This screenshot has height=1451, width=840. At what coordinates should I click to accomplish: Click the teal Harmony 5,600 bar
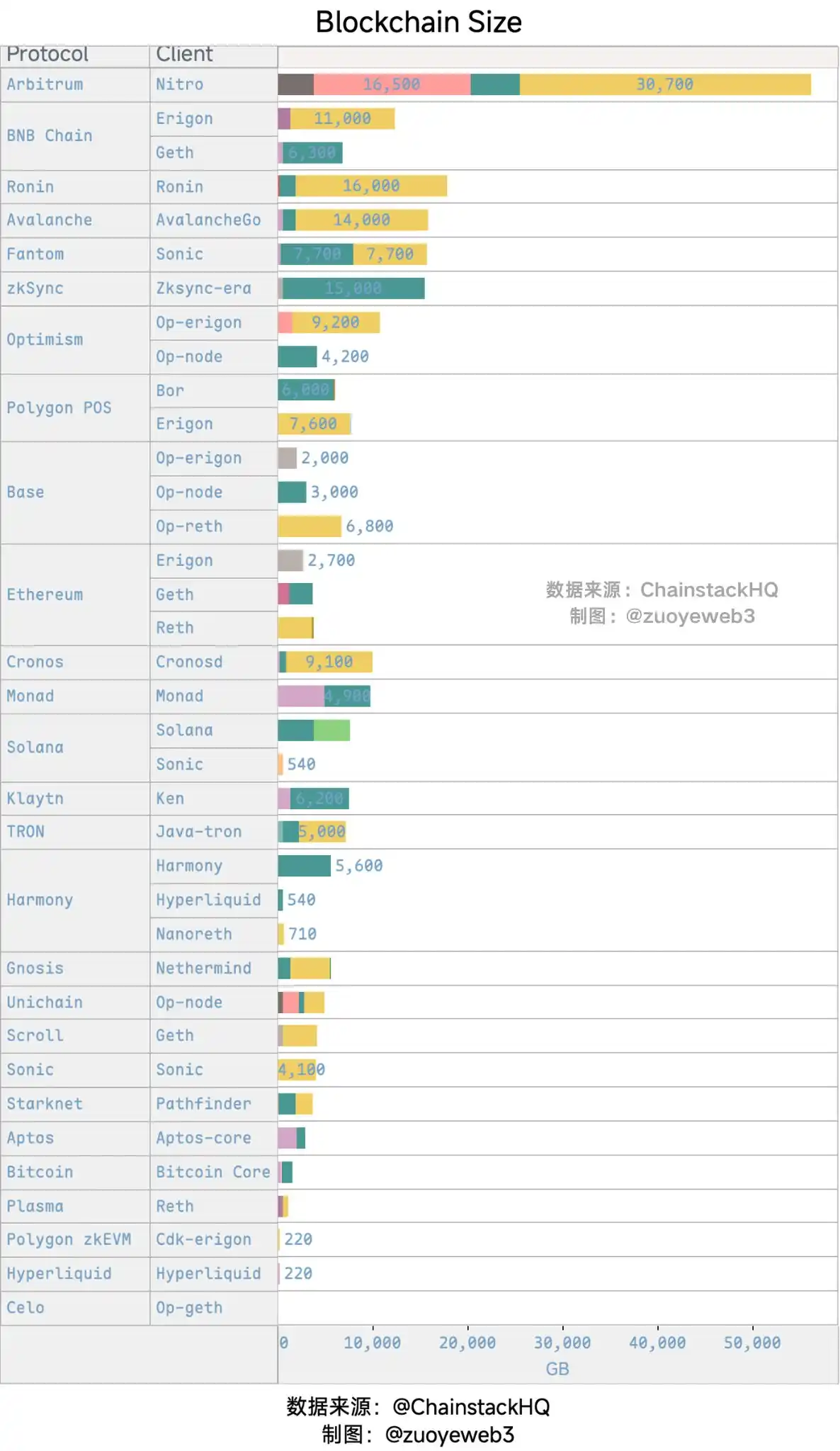tap(304, 866)
